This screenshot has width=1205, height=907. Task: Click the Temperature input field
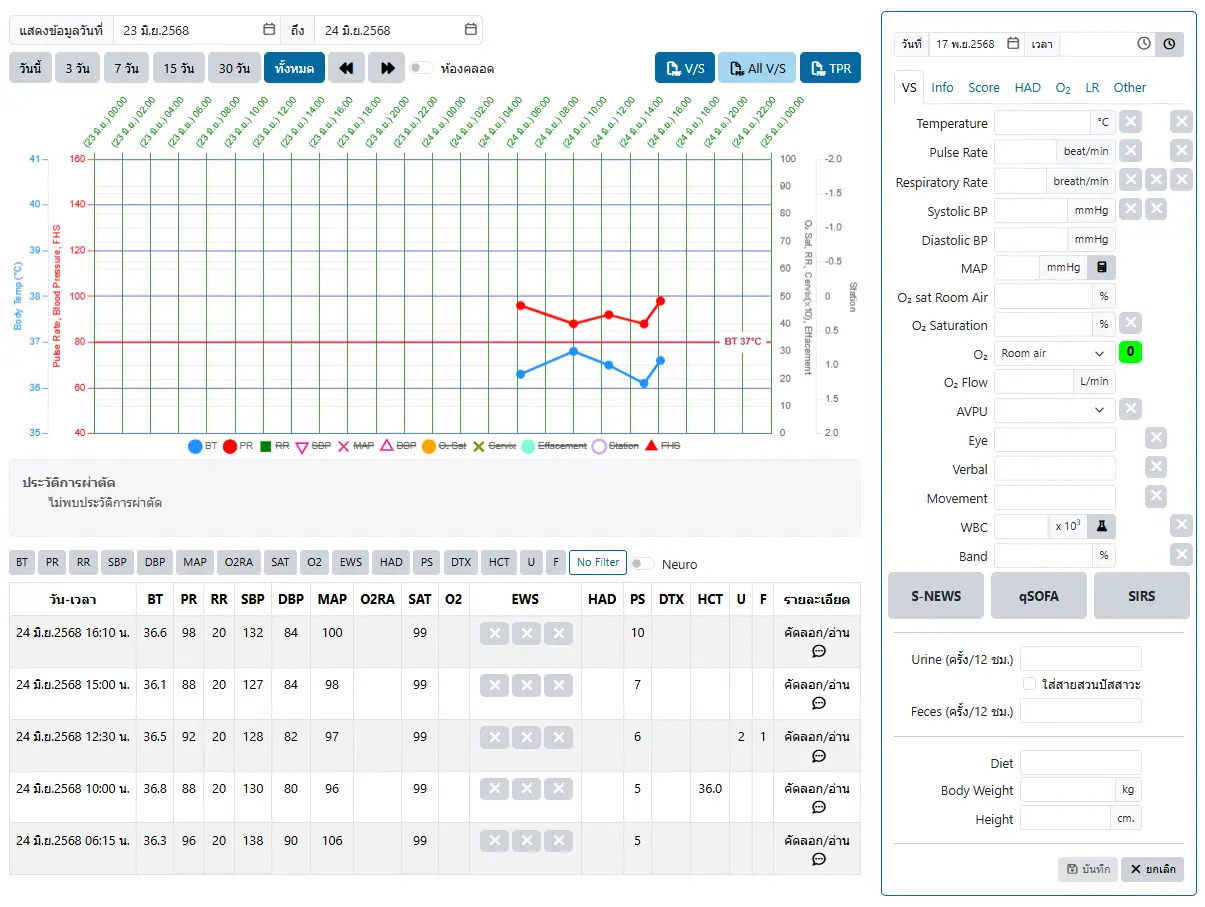tap(1041, 123)
